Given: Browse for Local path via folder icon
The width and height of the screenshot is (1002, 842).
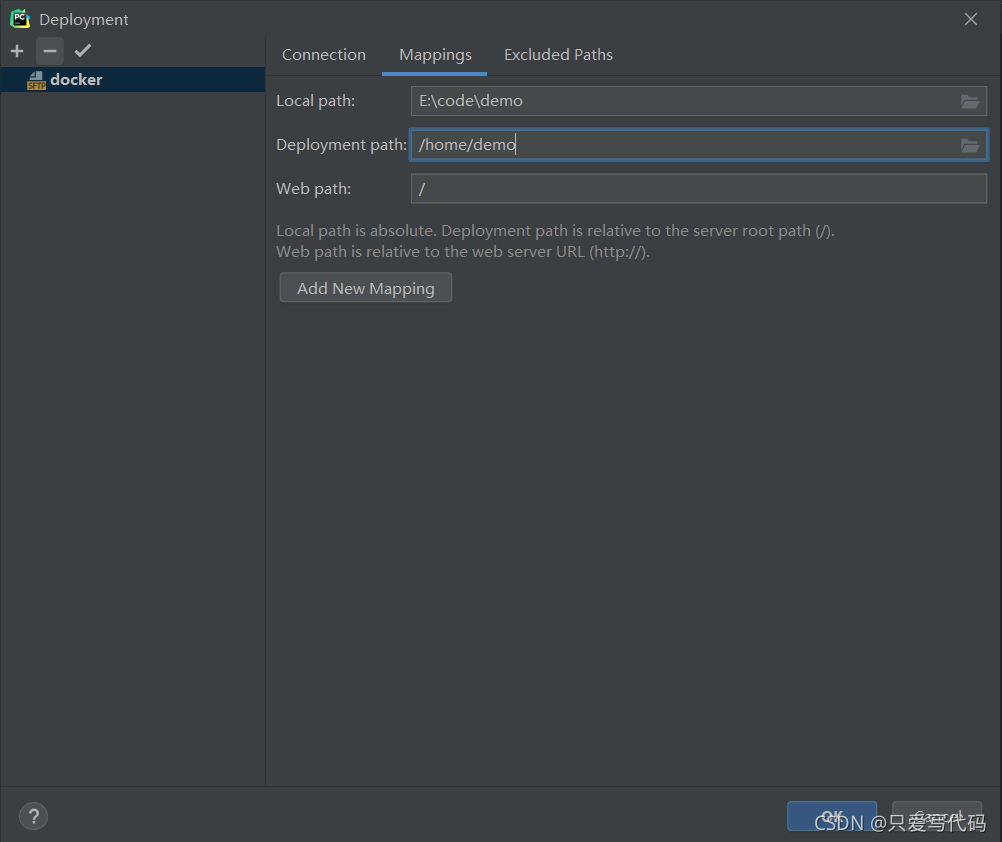Looking at the screenshot, I should coord(970,101).
